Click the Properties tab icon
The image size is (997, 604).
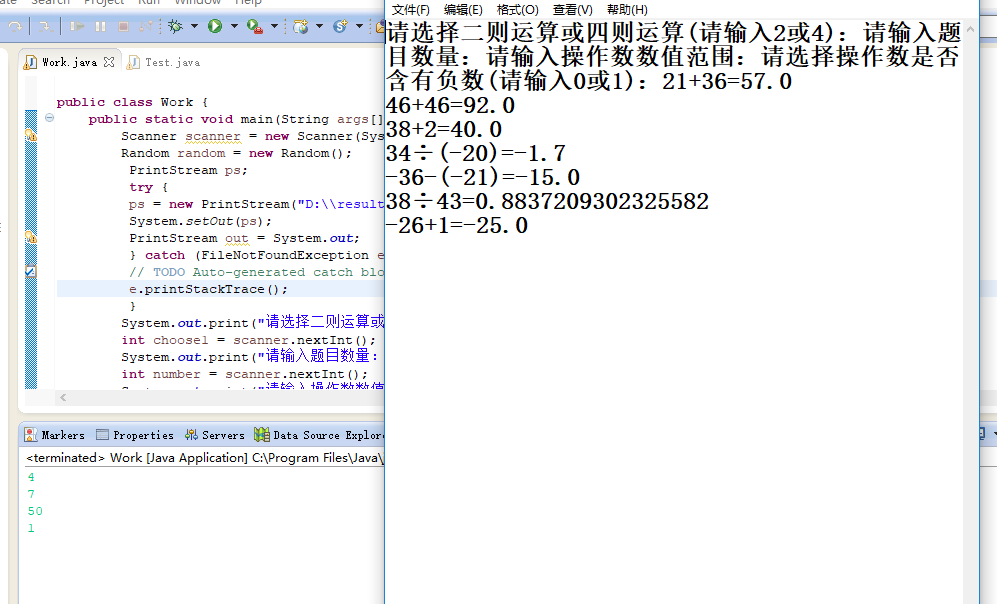coord(102,435)
